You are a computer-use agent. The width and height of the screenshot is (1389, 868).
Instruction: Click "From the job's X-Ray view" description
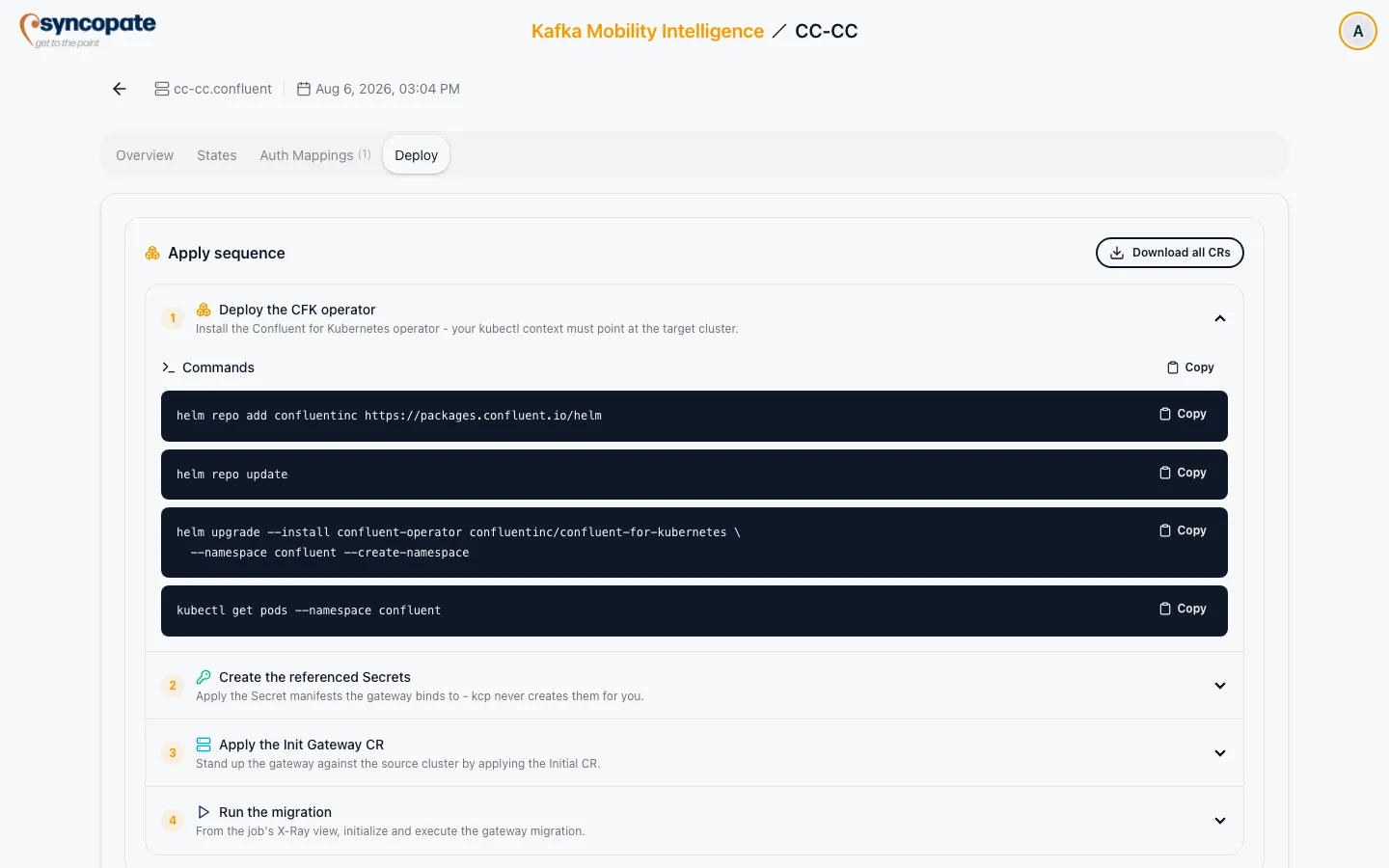(x=391, y=831)
